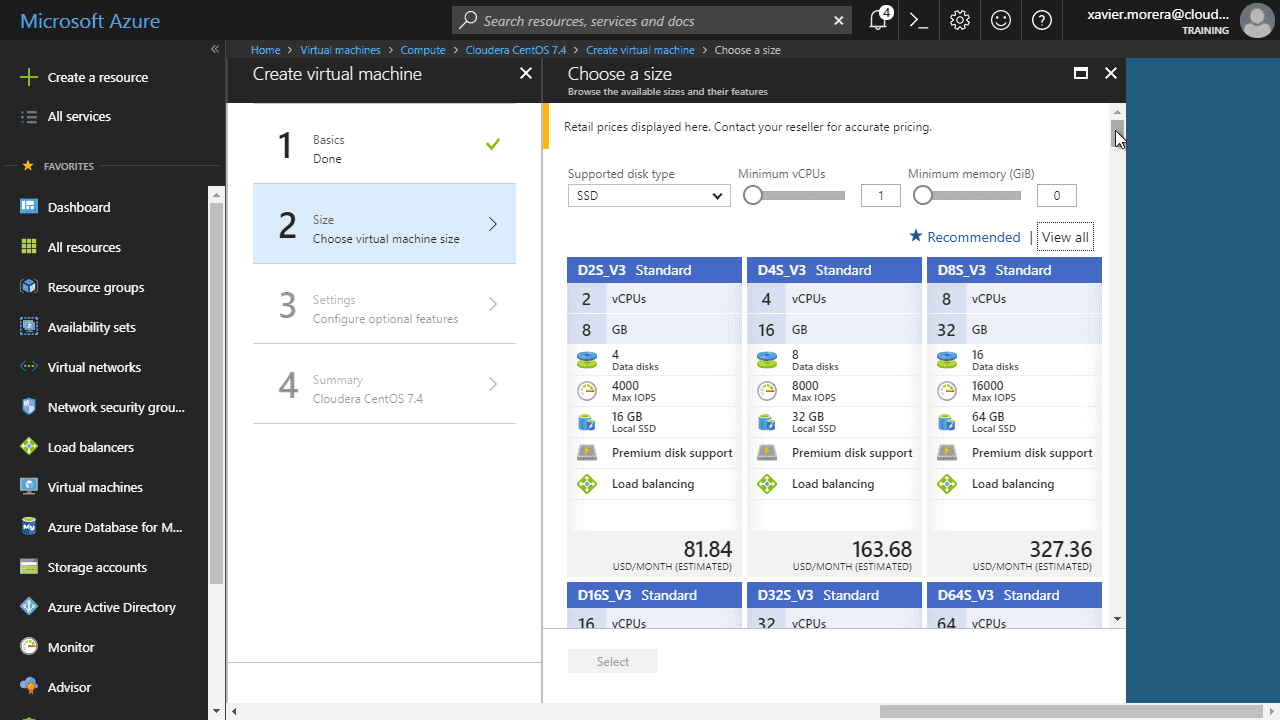
Task: Click Cloudera CentOS 7.4 breadcrumb
Action: tap(516, 50)
